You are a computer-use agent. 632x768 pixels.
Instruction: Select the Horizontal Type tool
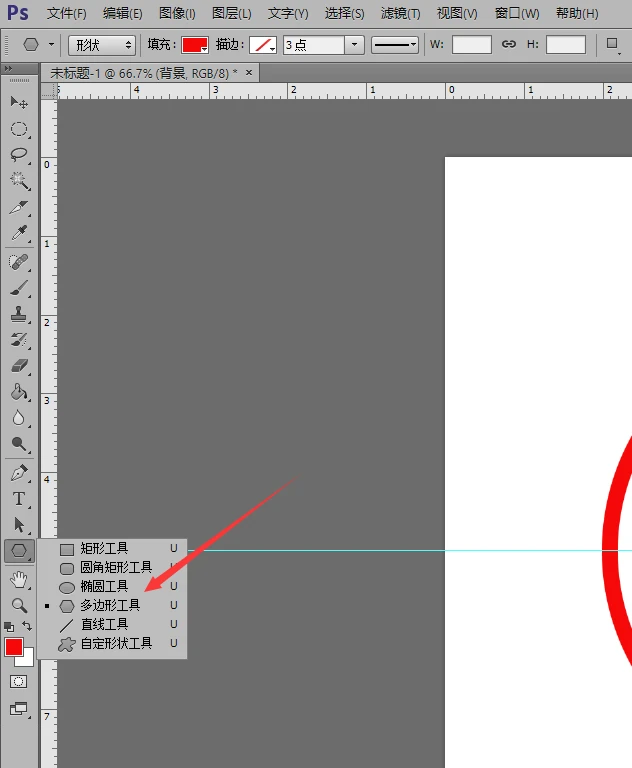pyautogui.click(x=19, y=499)
